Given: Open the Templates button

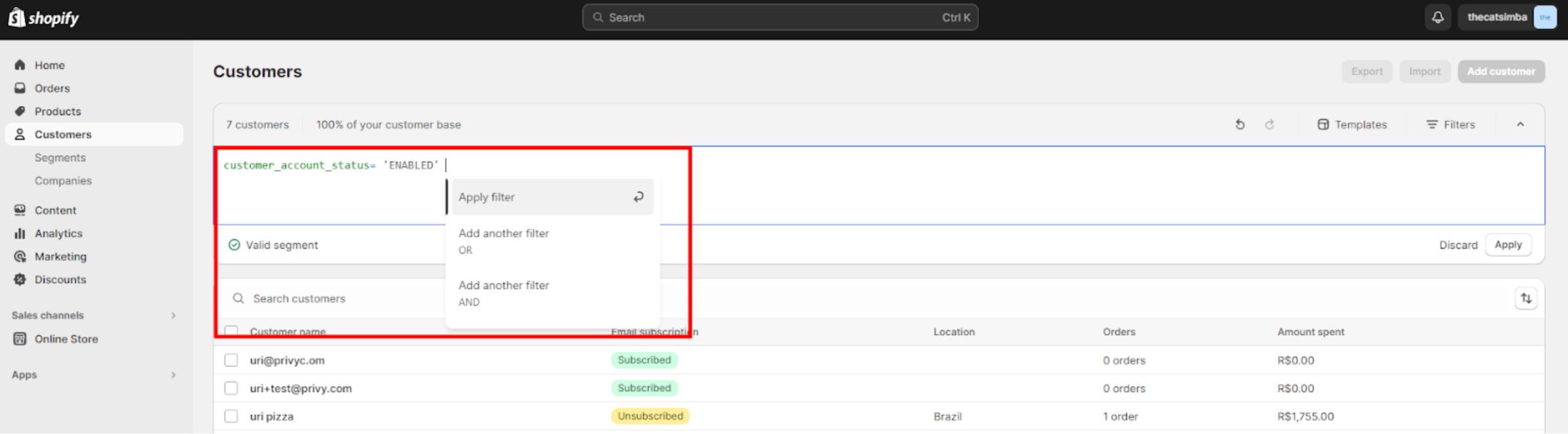Looking at the screenshot, I should click(x=1352, y=125).
